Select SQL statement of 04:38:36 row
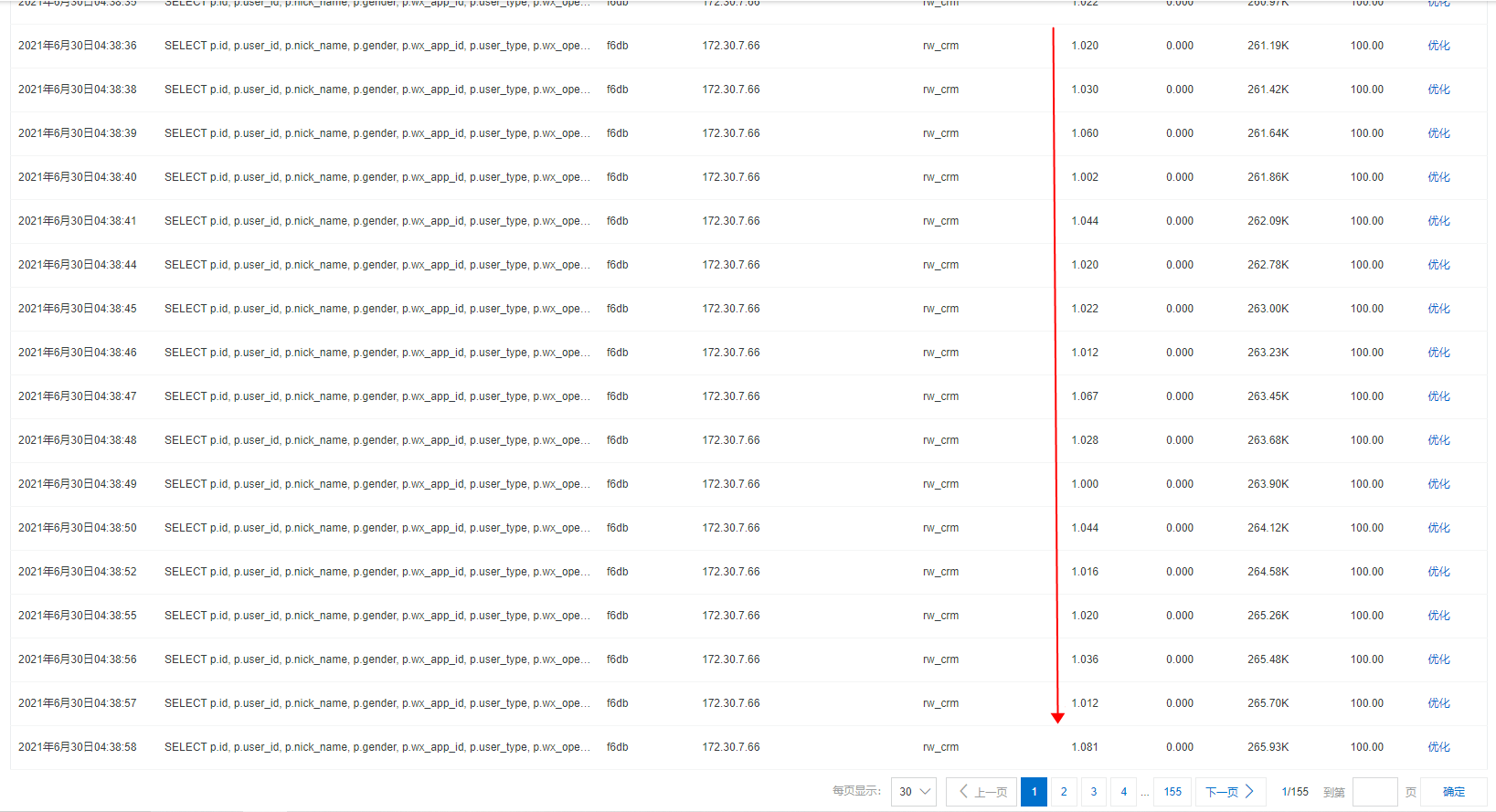Image resolution: width=1496 pixels, height=812 pixels. [377, 46]
